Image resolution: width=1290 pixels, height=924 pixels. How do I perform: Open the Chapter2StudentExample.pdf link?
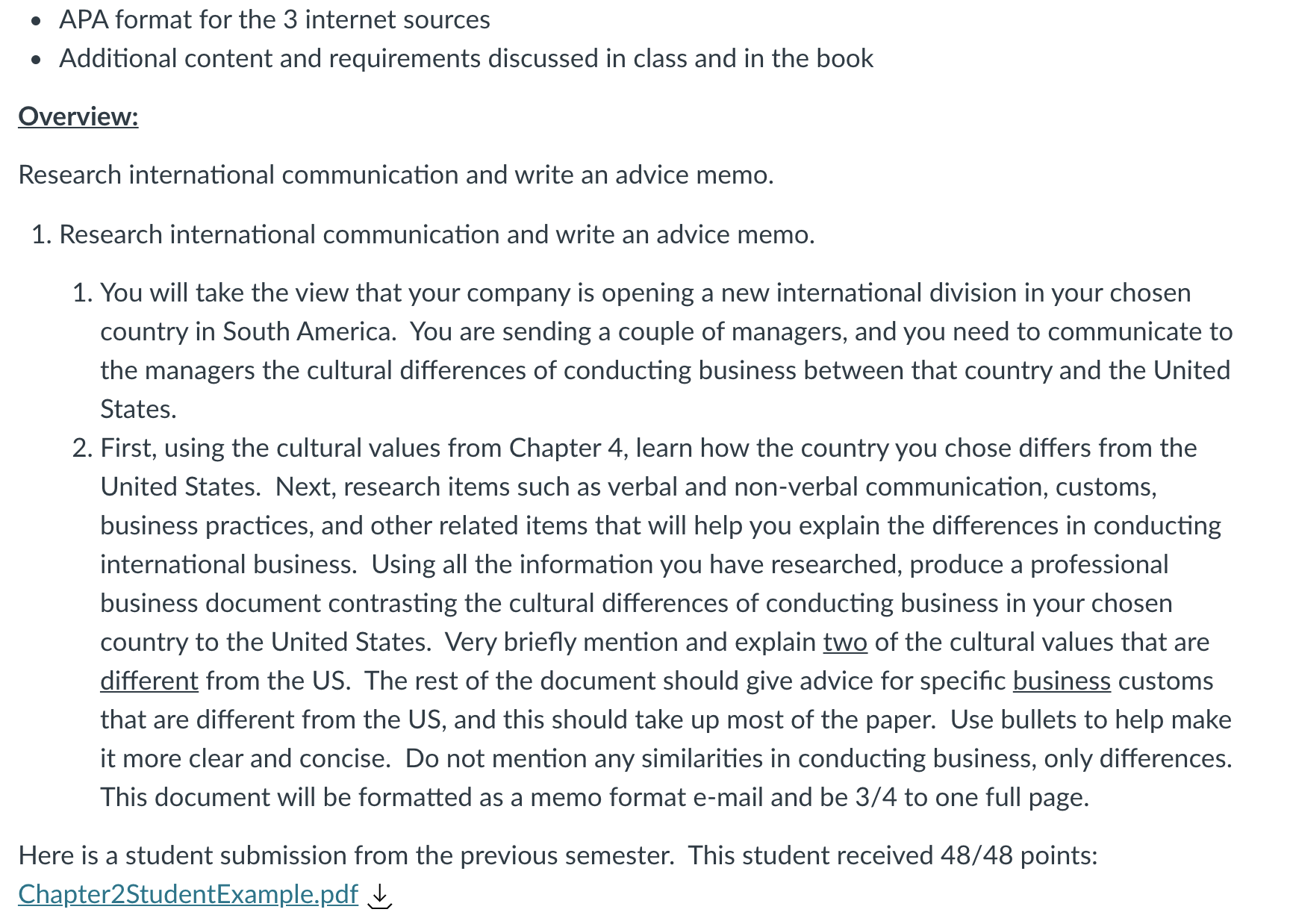[x=188, y=893]
